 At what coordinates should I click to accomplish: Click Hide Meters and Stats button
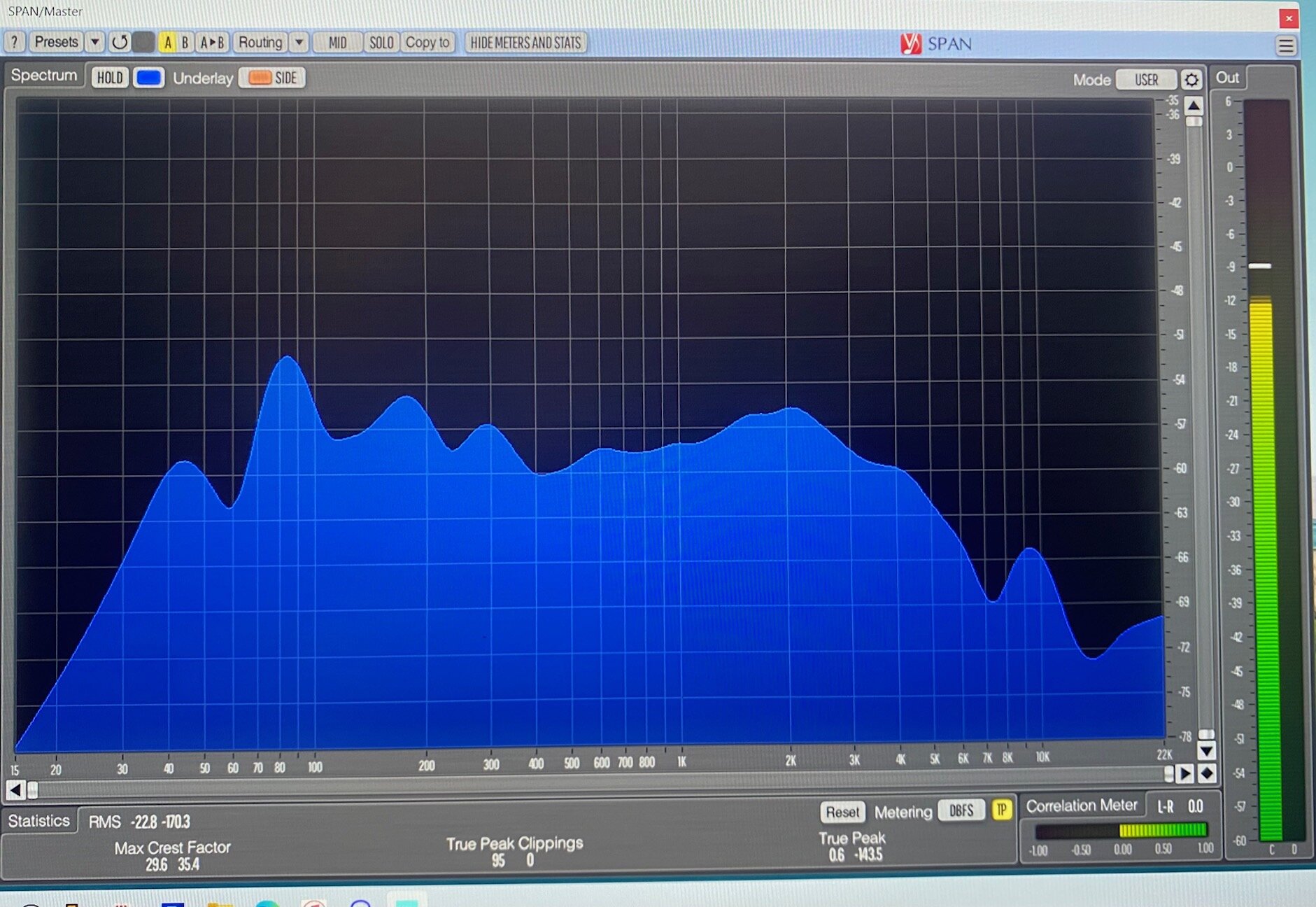tap(525, 43)
